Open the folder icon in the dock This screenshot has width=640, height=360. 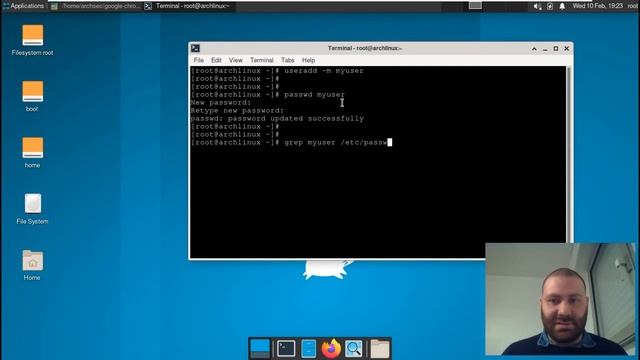click(380, 349)
